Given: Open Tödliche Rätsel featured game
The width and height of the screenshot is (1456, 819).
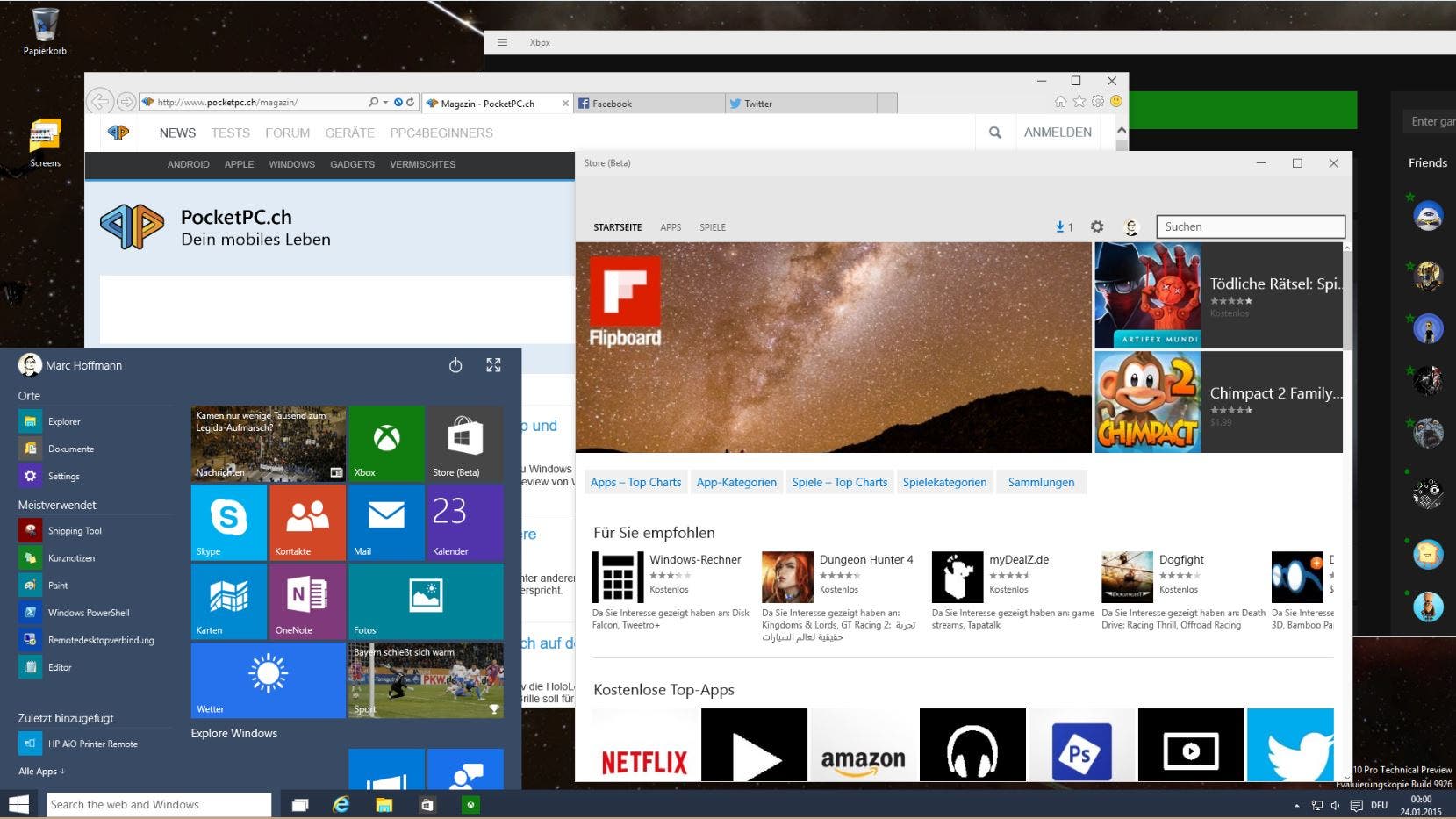Looking at the screenshot, I should pos(1218,296).
